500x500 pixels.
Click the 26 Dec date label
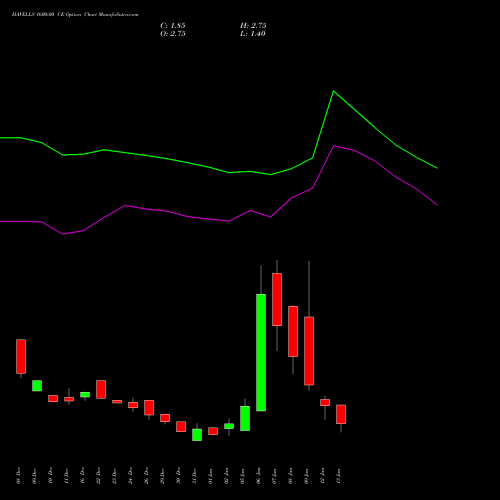[146, 476]
